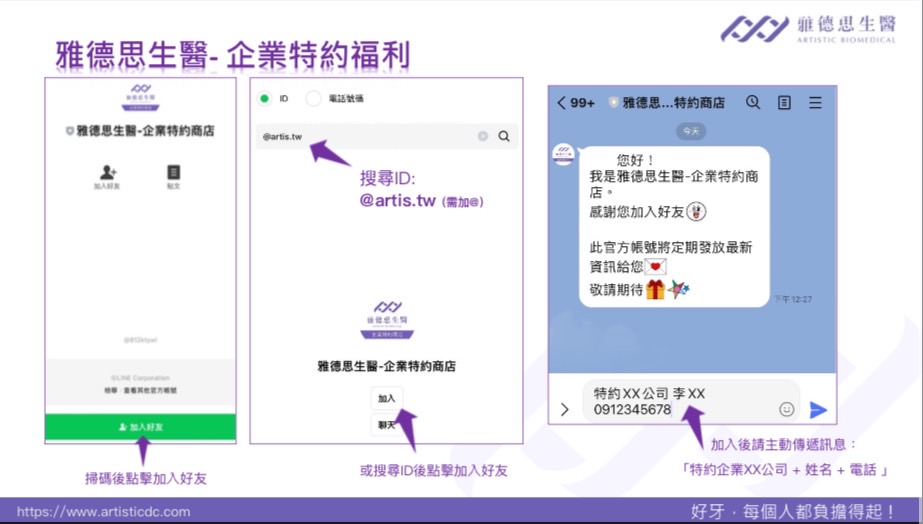The width and height of the screenshot is (923, 524).
Task: Click the 加入 button under search result
Action: point(387,399)
